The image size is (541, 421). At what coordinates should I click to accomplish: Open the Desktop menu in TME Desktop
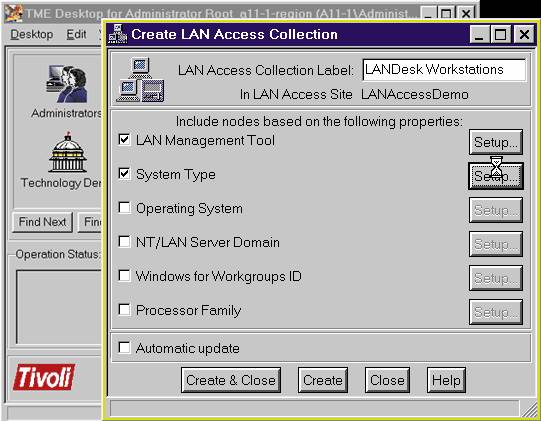point(32,34)
